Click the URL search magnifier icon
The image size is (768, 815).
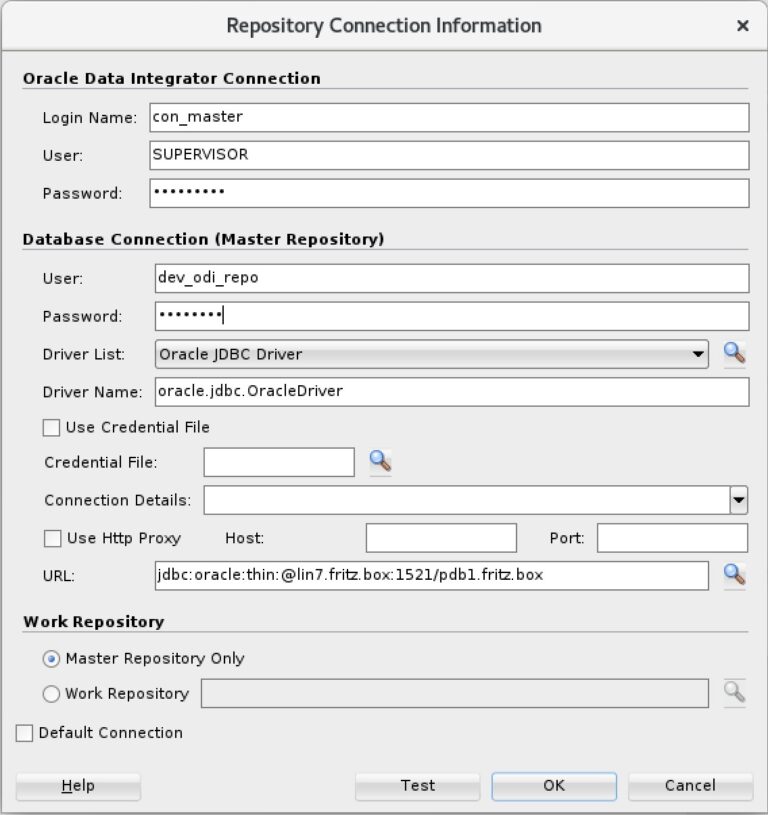[x=734, y=575]
